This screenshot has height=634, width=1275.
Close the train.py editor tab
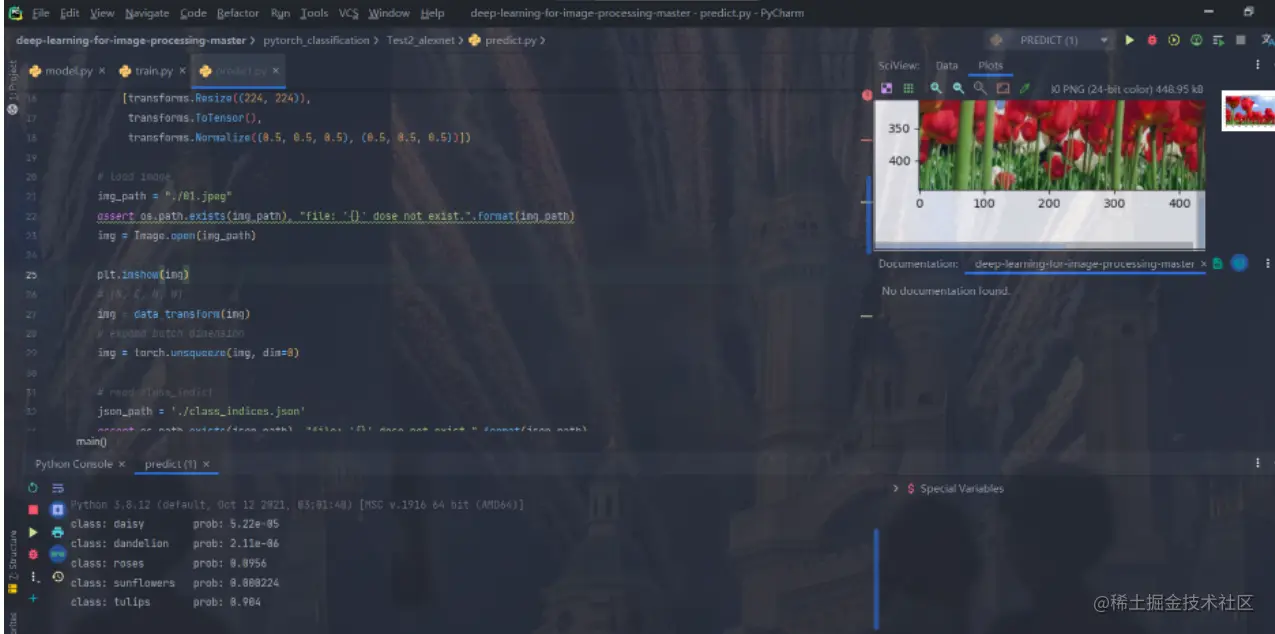182,72
